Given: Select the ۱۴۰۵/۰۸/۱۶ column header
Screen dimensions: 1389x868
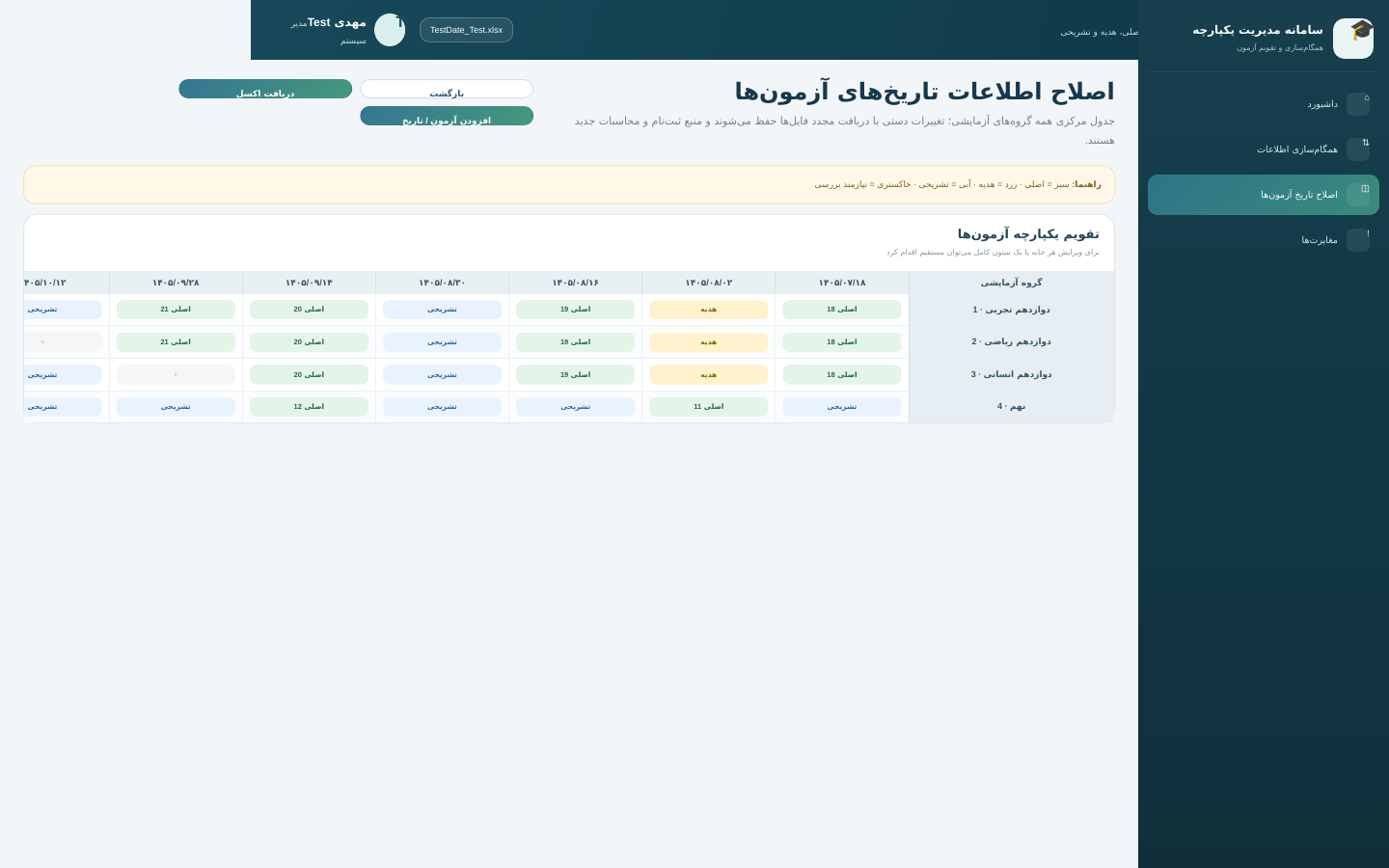Looking at the screenshot, I should tap(576, 283).
